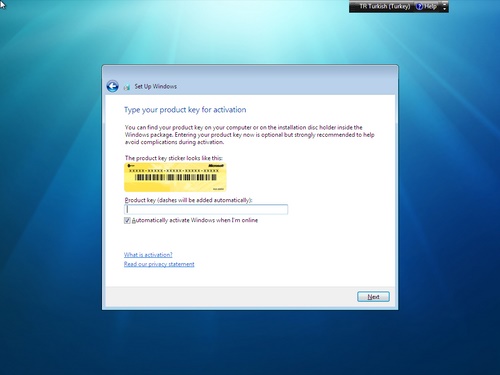Click the Help question mark icon
This screenshot has height=375, width=500.
pos(419,6)
